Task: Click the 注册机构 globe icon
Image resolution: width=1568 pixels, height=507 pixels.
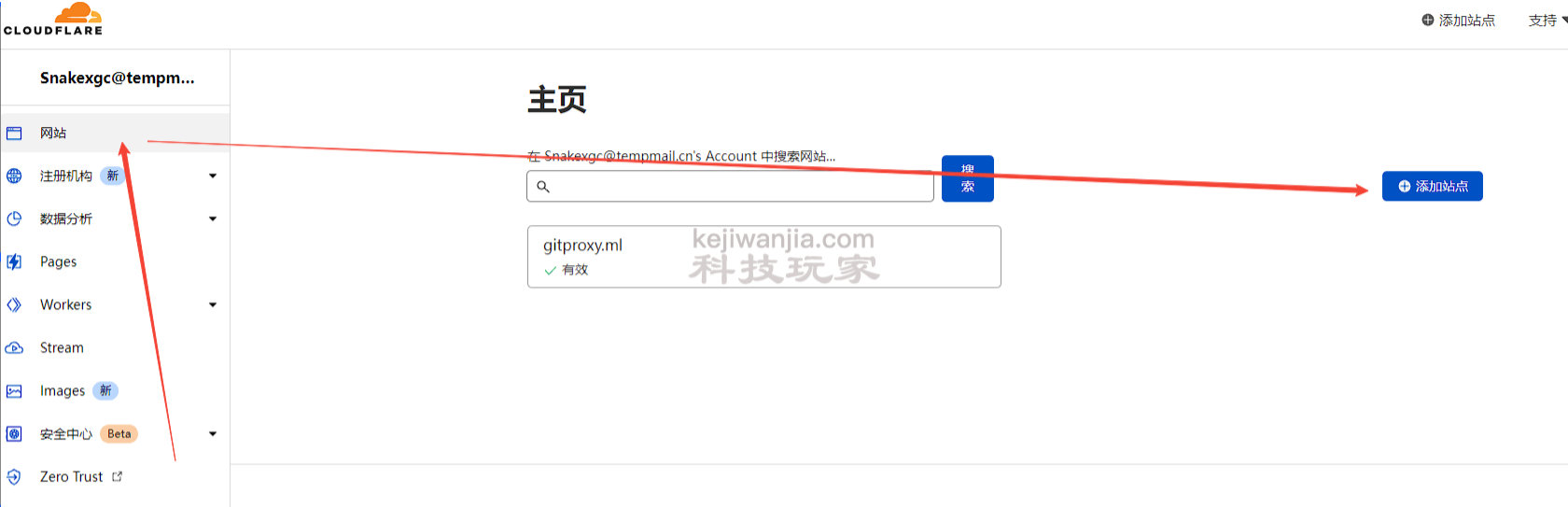Action: point(14,176)
